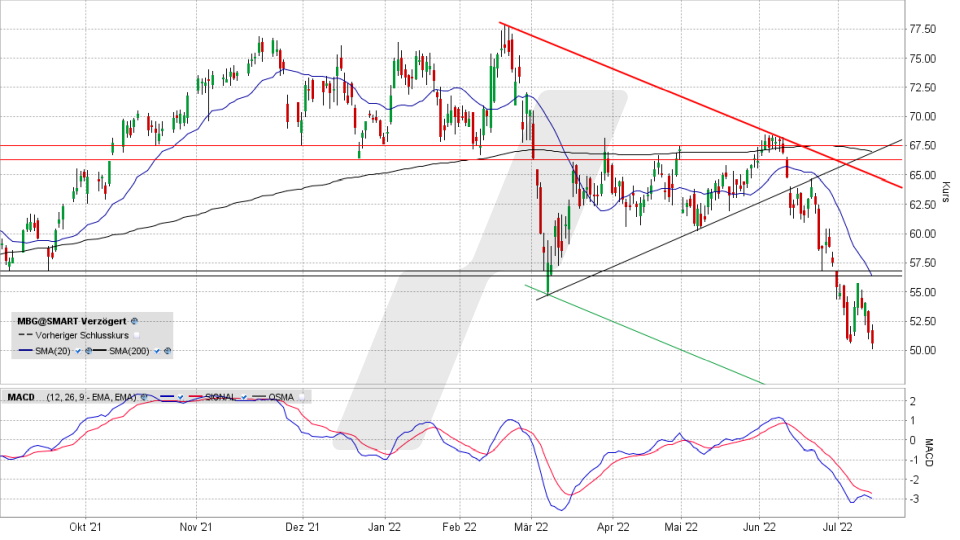Click the SMA(20) legend label
This screenshot has height=540, width=960.
click(x=53, y=351)
